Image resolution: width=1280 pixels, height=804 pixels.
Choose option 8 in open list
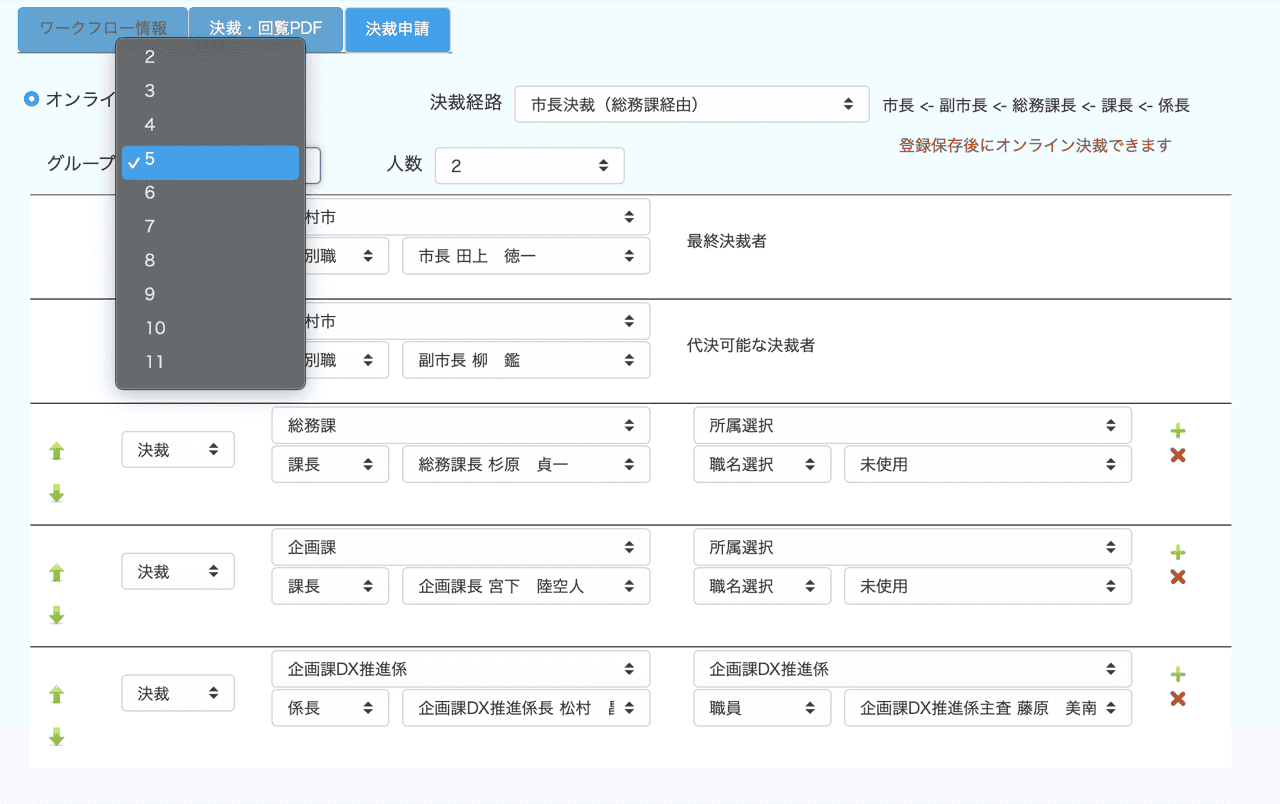(150, 260)
